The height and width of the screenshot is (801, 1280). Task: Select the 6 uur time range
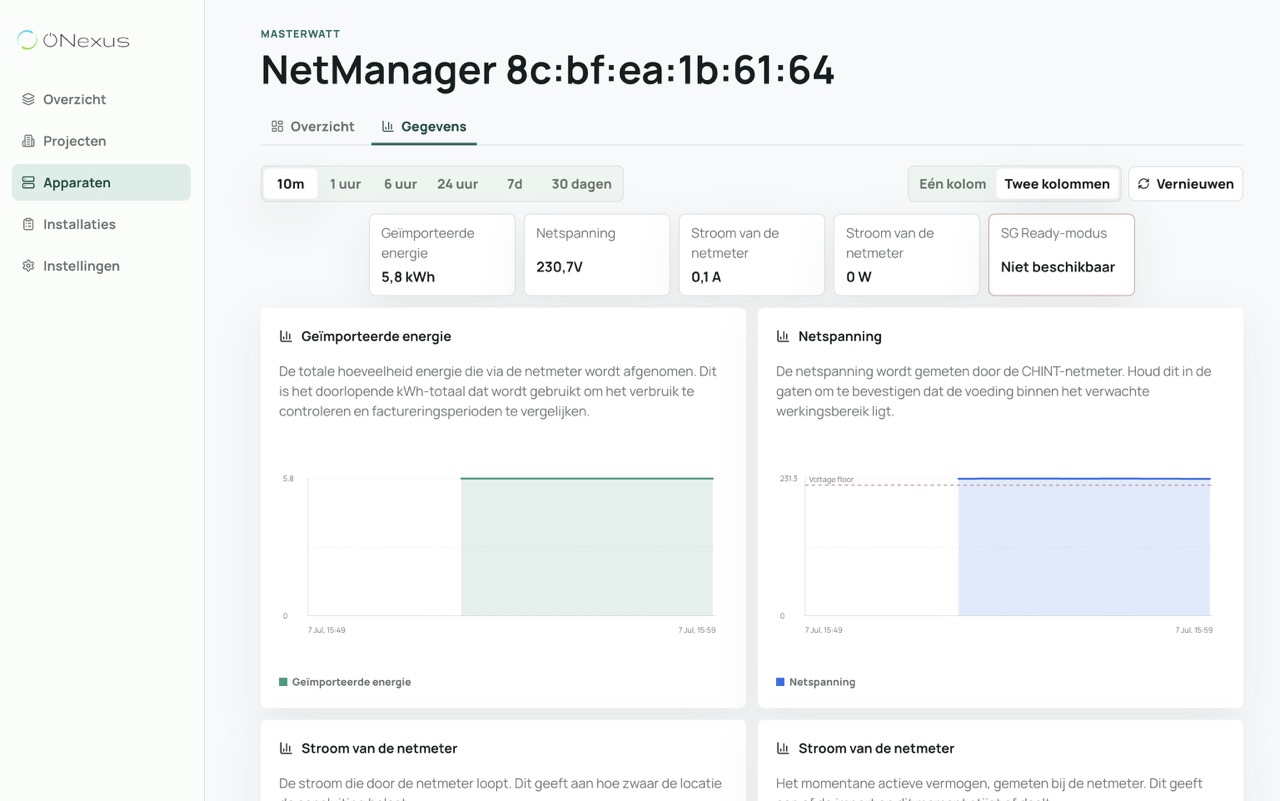(400, 184)
